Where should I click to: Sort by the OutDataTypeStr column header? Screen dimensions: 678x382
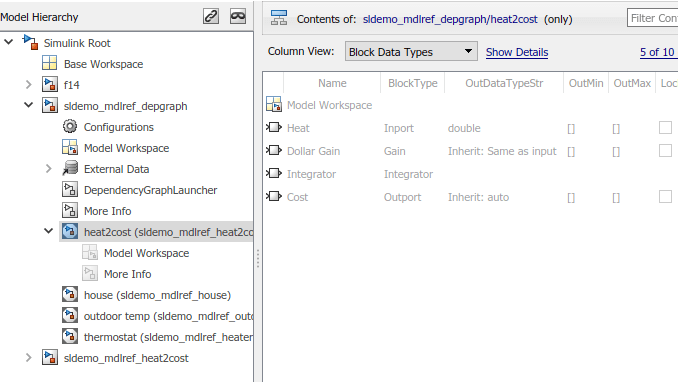point(504,83)
